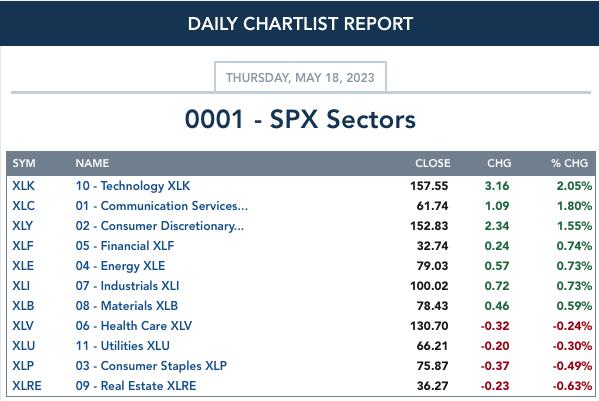Open 09 - Real Estate XLRE chart
This screenshot has height=401, width=599.
136,386
